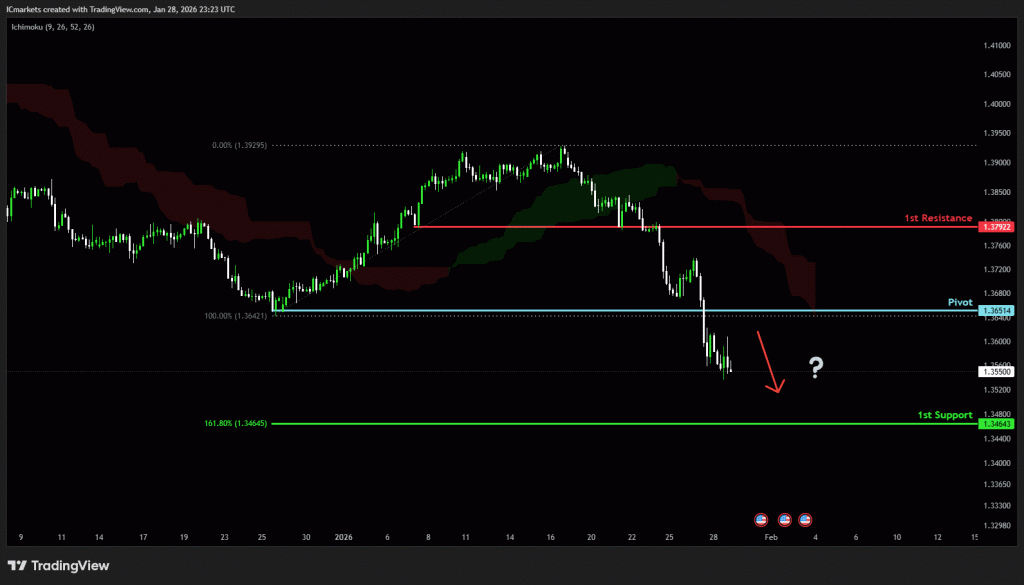Click the 100.00% (1.36421) Fibonacci label

237,316
